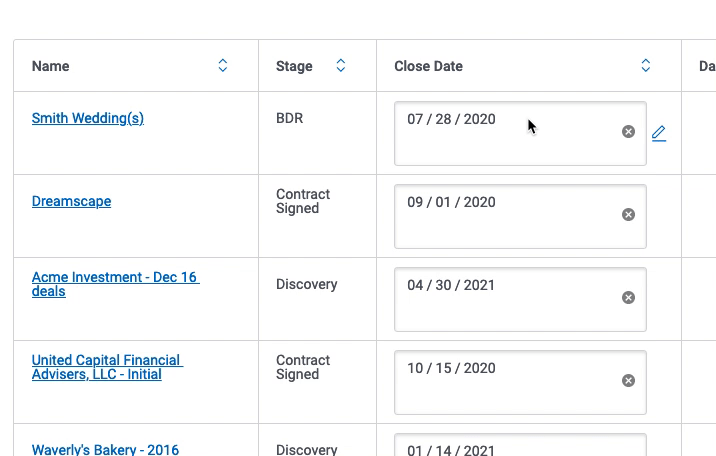Clear the 07 / 28 / 2020 close date

pyautogui.click(x=628, y=132)
